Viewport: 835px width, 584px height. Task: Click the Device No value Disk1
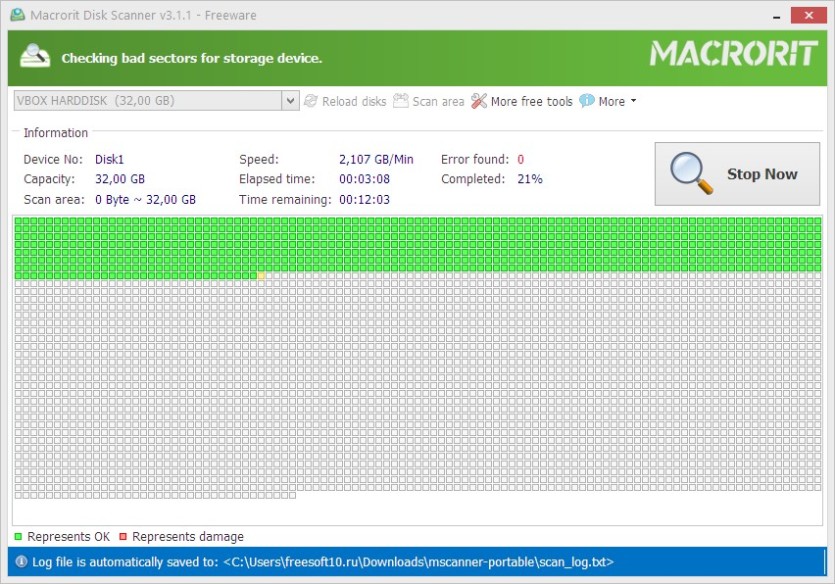[109, 159]
